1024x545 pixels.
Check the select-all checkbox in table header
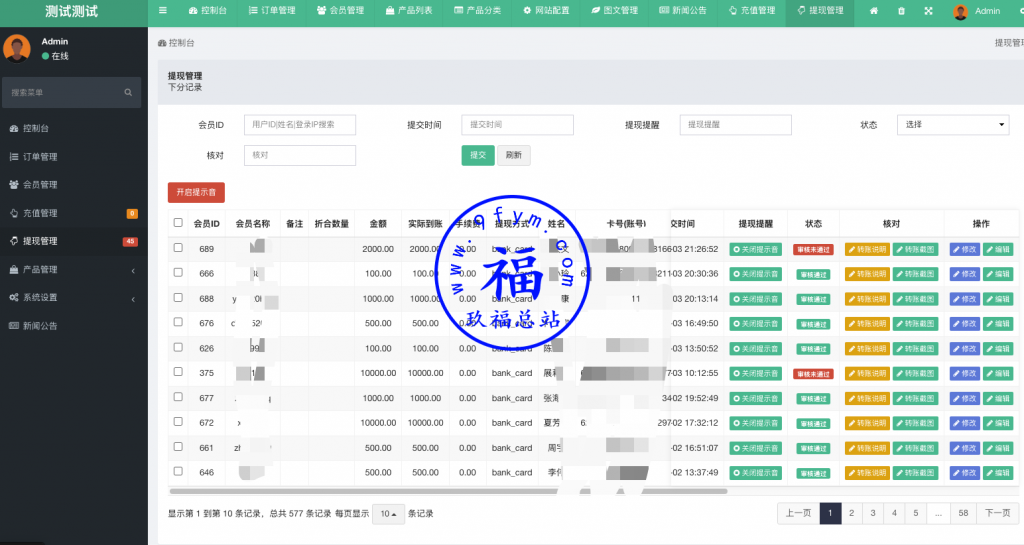pos(178,223)
